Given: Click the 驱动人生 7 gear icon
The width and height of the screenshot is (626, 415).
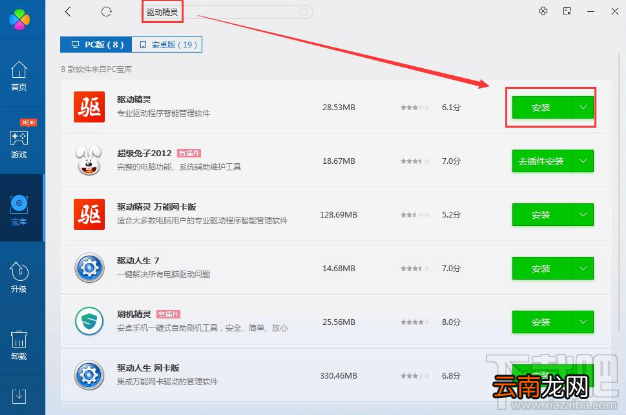Looking at the screenshot, I should (x=89, y=268).
